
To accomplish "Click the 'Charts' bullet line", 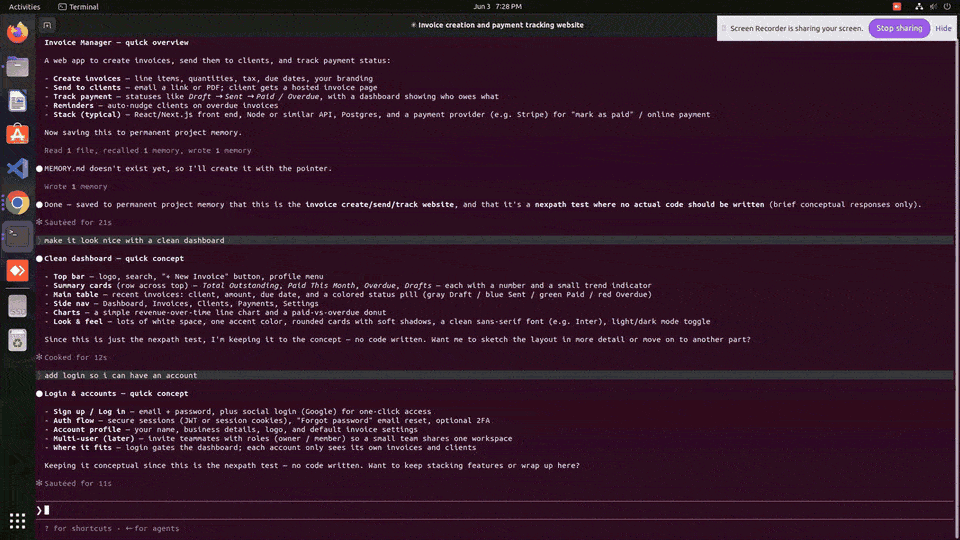I will pyautogui.click(x=215, y=312).
